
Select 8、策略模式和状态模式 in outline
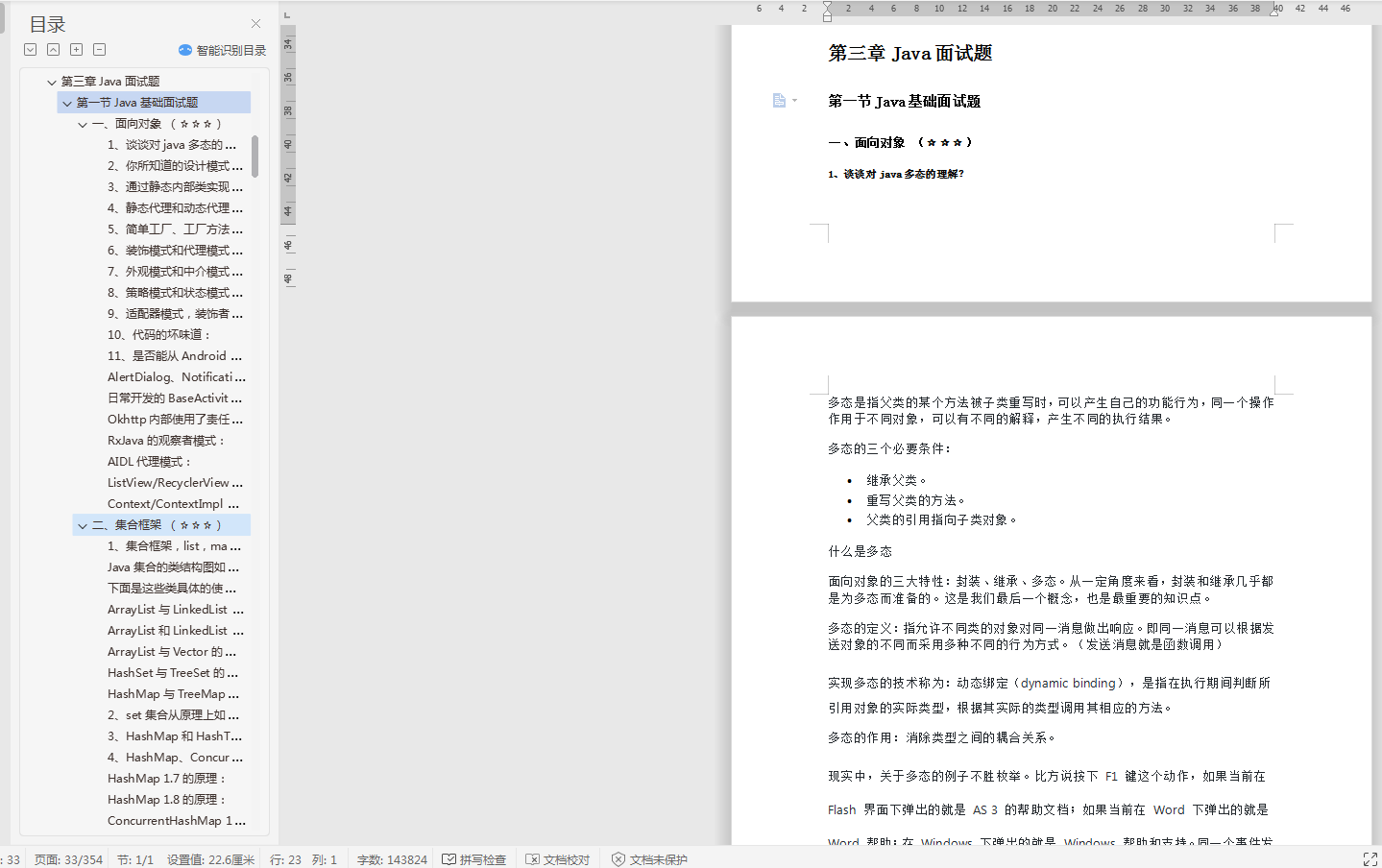point(175,293)
